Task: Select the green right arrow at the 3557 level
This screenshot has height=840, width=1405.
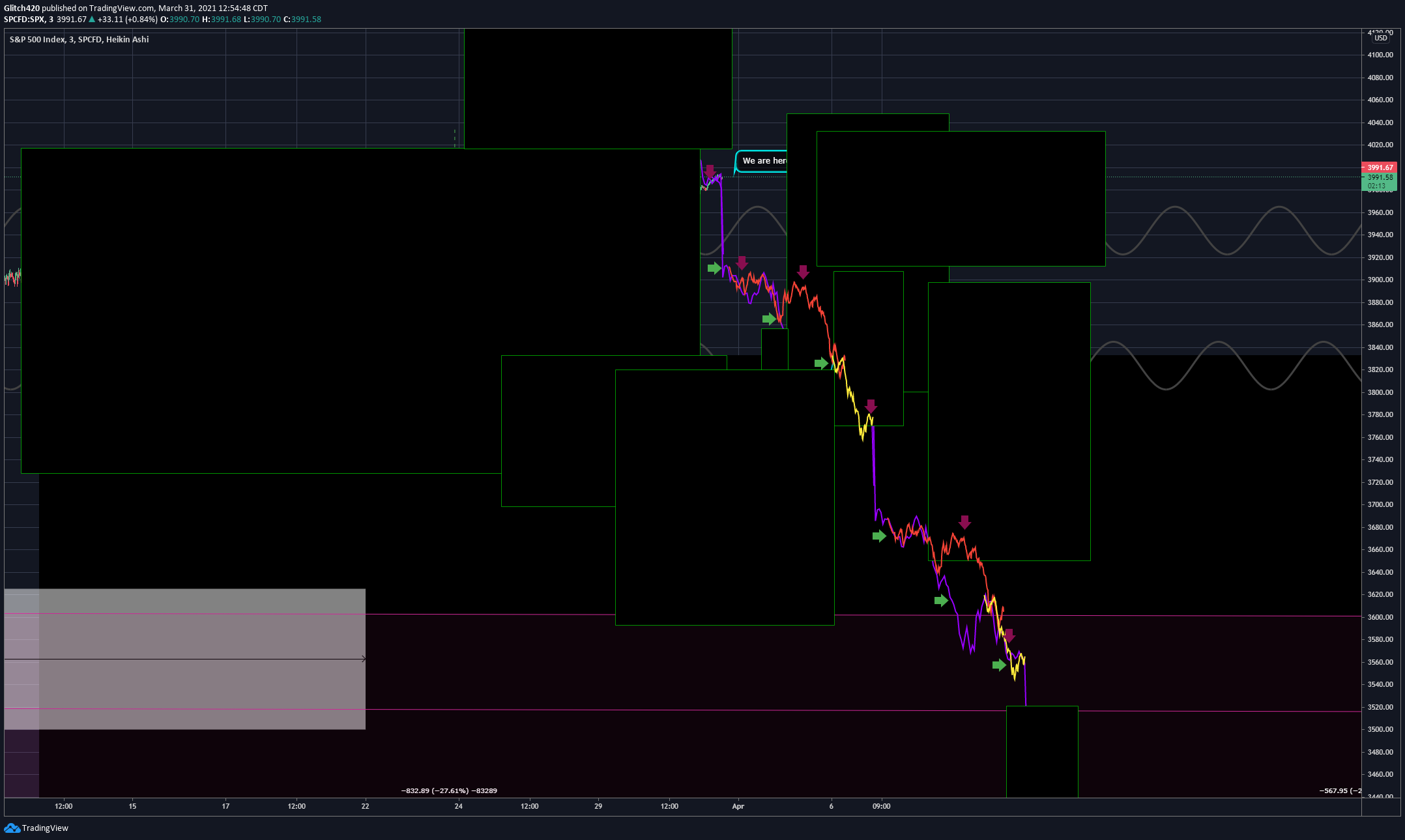Action: [x=999, y=665]
